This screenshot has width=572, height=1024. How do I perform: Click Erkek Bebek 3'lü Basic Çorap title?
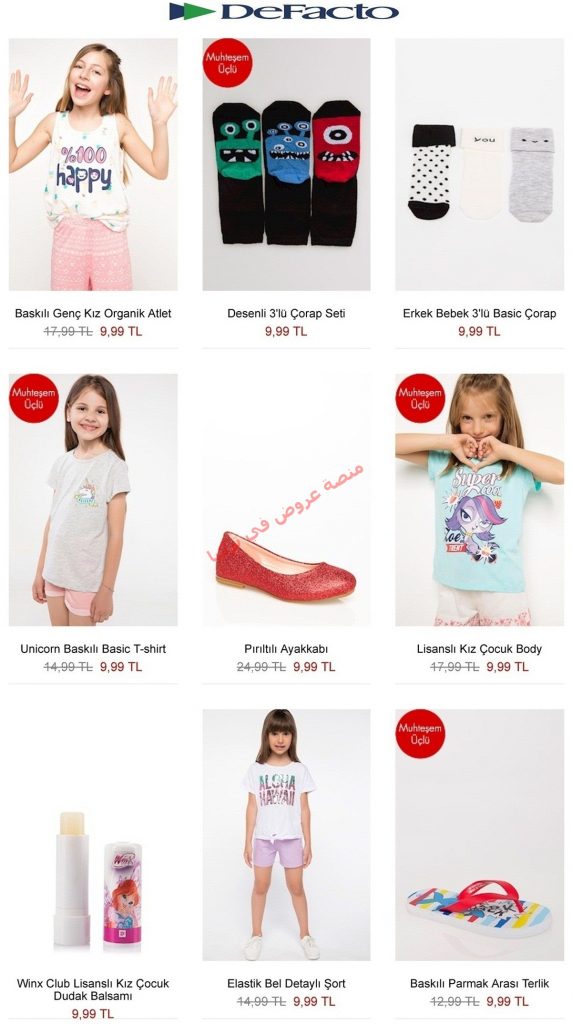tap(479, 313)
